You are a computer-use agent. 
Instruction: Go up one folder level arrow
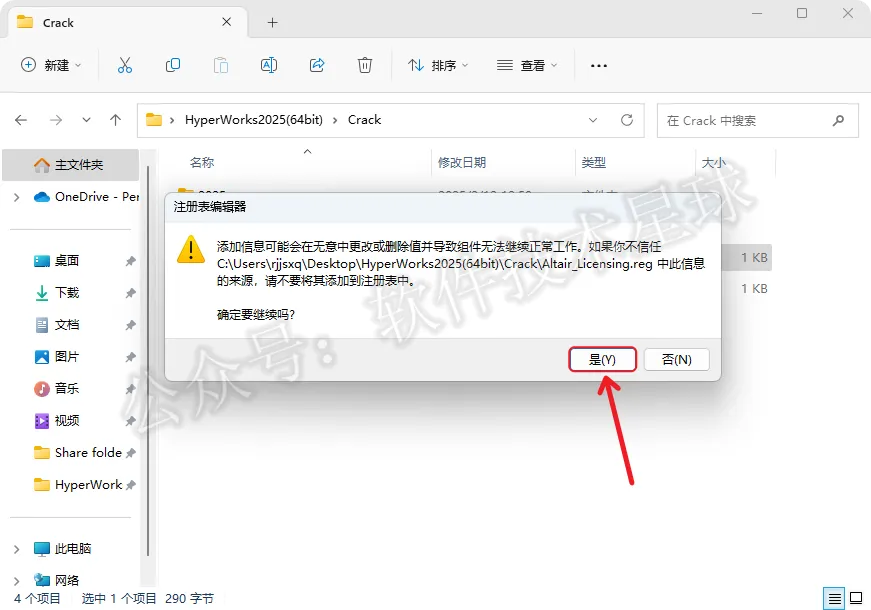(x=116, y=120)
